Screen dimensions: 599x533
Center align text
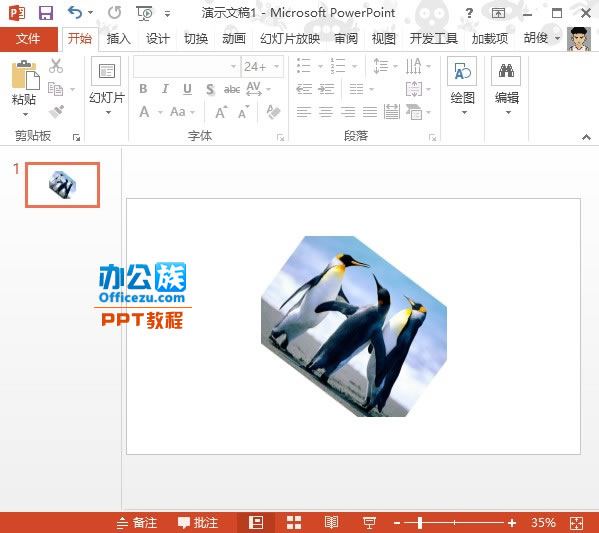point(326,112)
